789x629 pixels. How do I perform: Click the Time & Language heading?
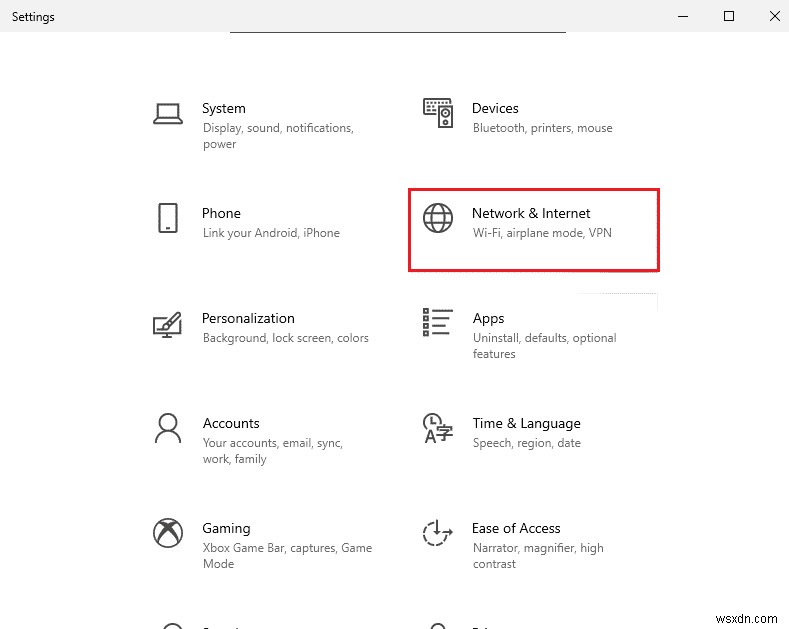point(526,423)
